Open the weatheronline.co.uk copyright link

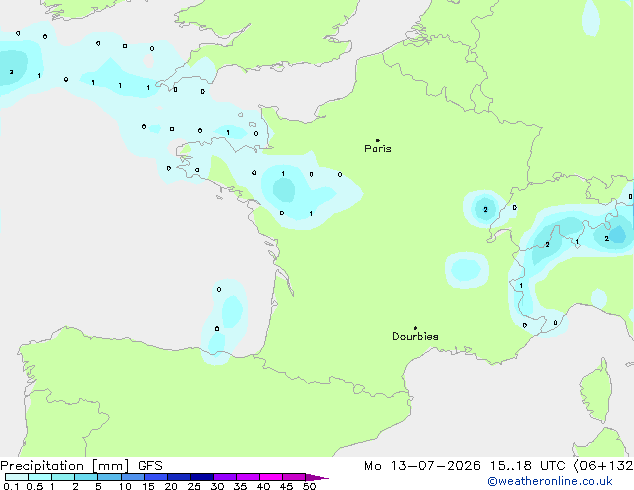[550, 481]
